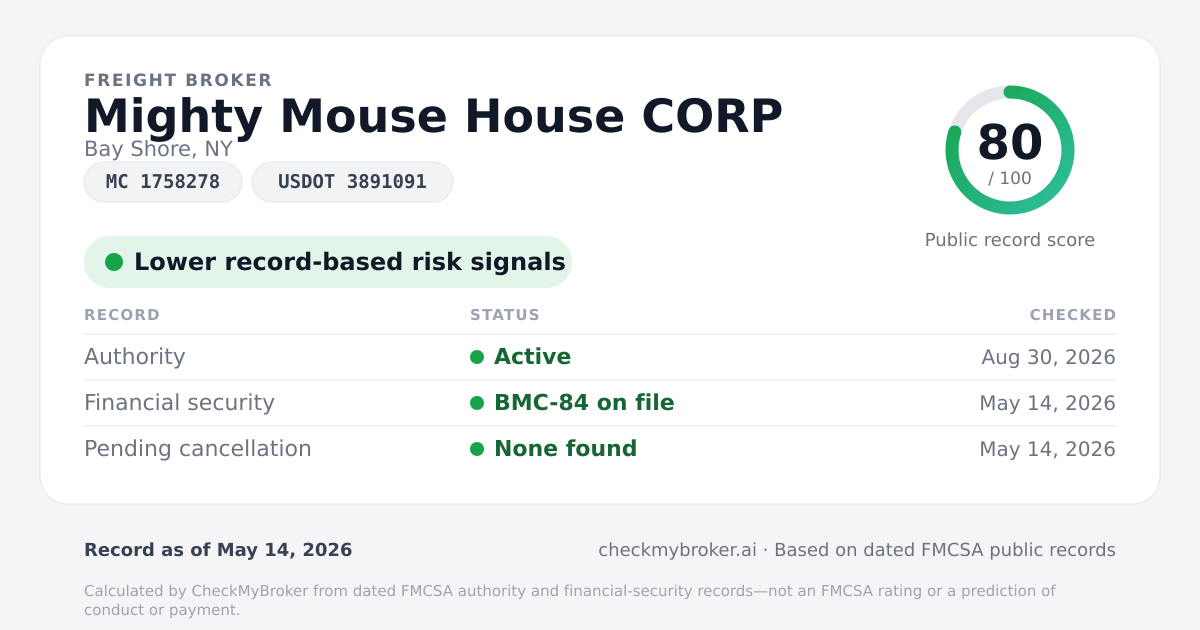Image resolution: width=1200 pixels, height=630 pixels.
Task: Click the 80 score number
Action: 1010,142
